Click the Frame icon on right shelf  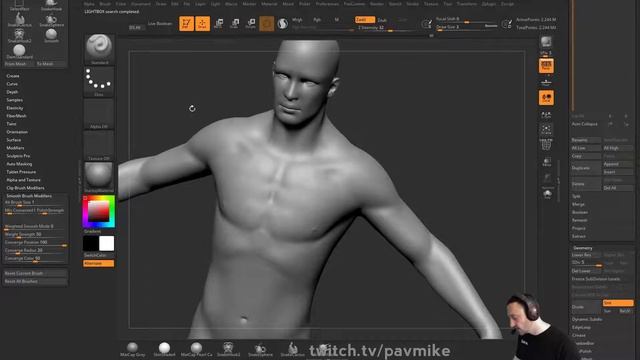pyautogui.click(x=546, y=130)
